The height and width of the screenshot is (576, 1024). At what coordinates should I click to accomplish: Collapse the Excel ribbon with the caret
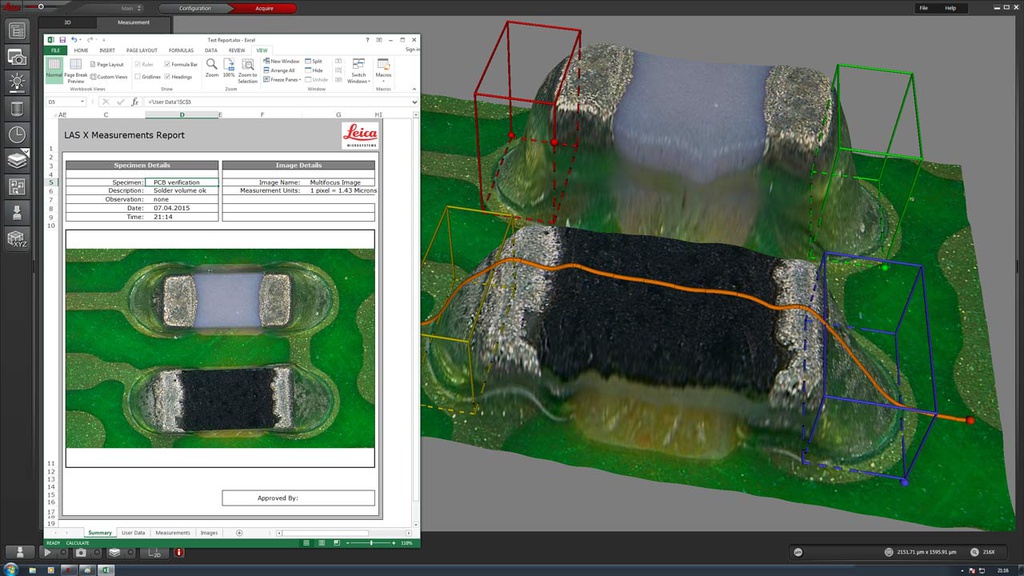point(414,89)
